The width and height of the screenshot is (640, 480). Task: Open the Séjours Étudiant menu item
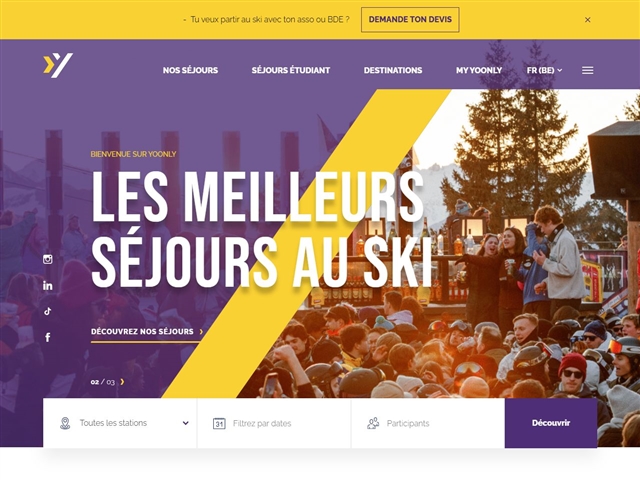coord(291,70)
